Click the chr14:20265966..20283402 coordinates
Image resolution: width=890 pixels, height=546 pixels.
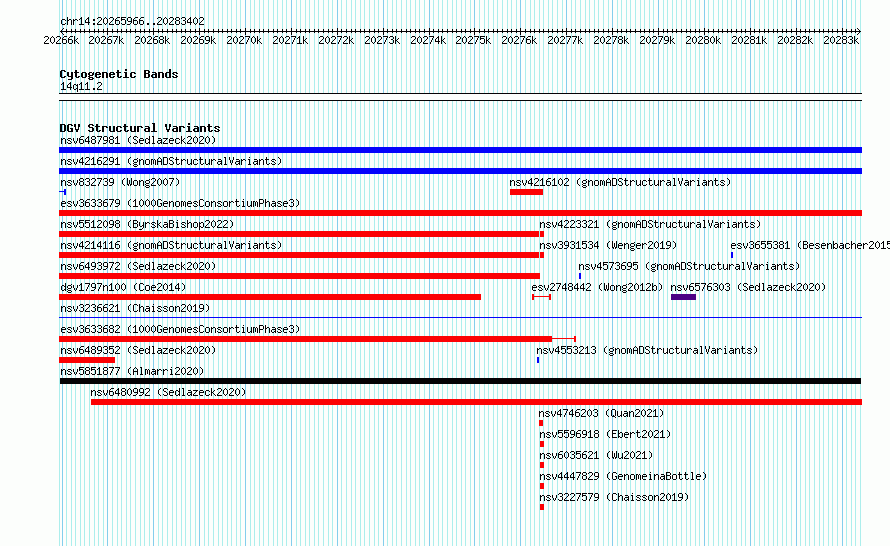[132, 21]
